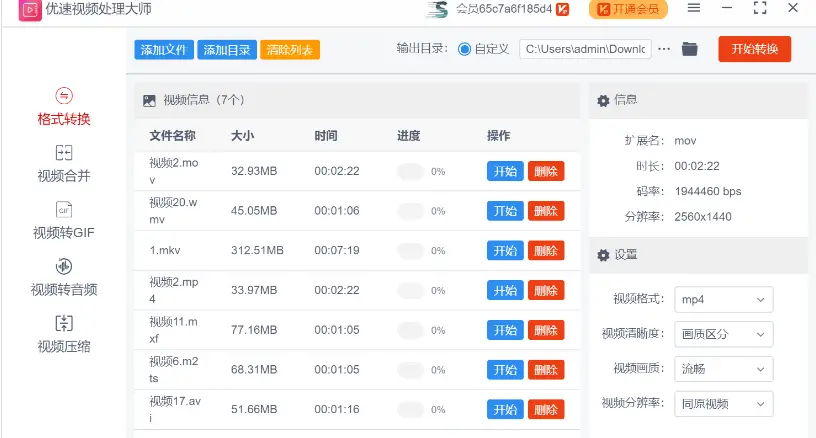Click the gear icon next to 设置
816x438 pixels.
tap(603, 255)
